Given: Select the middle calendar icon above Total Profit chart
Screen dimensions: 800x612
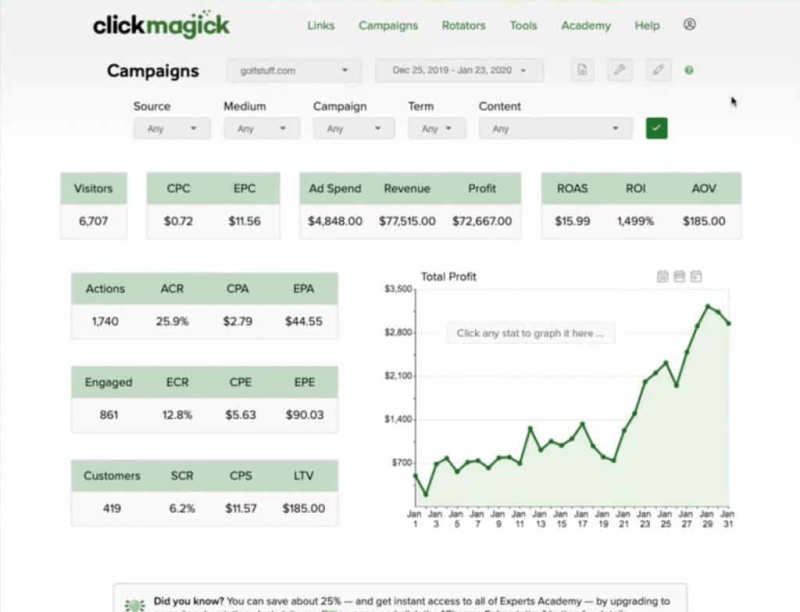Looking at the screenshot, I should (678, 276).
